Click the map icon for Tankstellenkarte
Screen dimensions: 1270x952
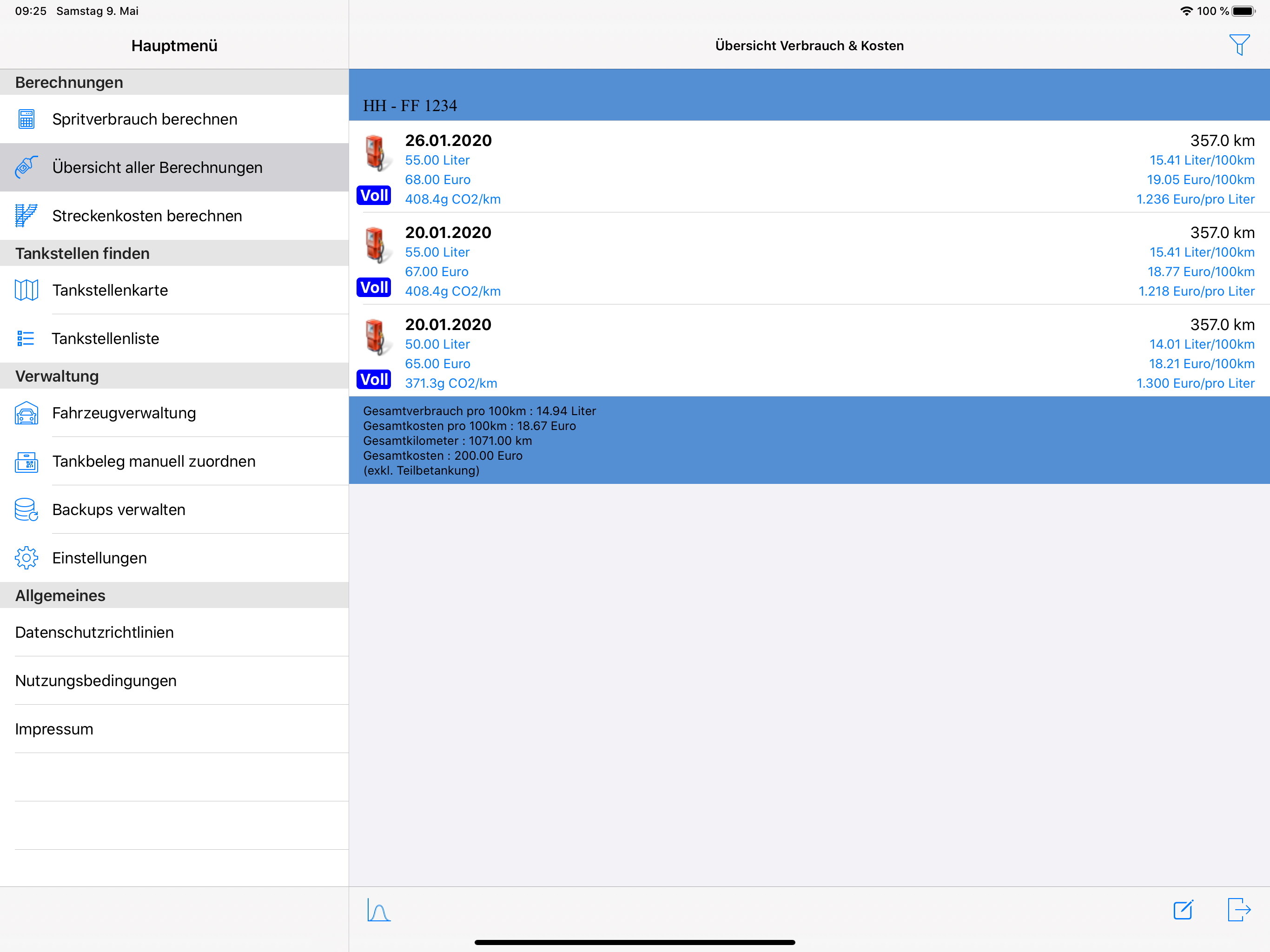click(x=26, y=290)
